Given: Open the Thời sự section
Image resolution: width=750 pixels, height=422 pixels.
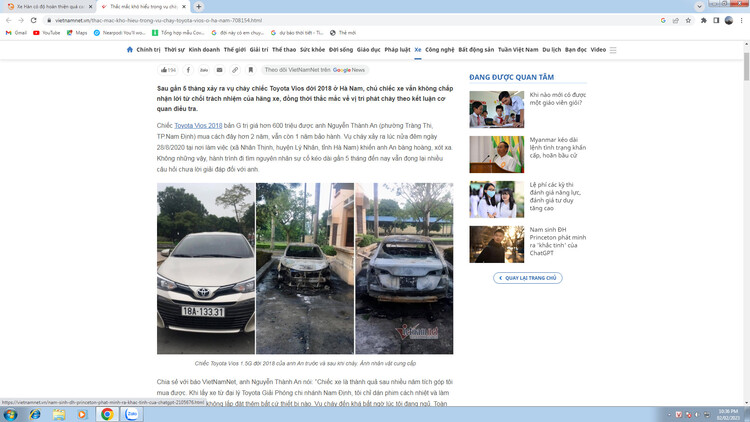Looking at the screenshot, I should point(174,50).
